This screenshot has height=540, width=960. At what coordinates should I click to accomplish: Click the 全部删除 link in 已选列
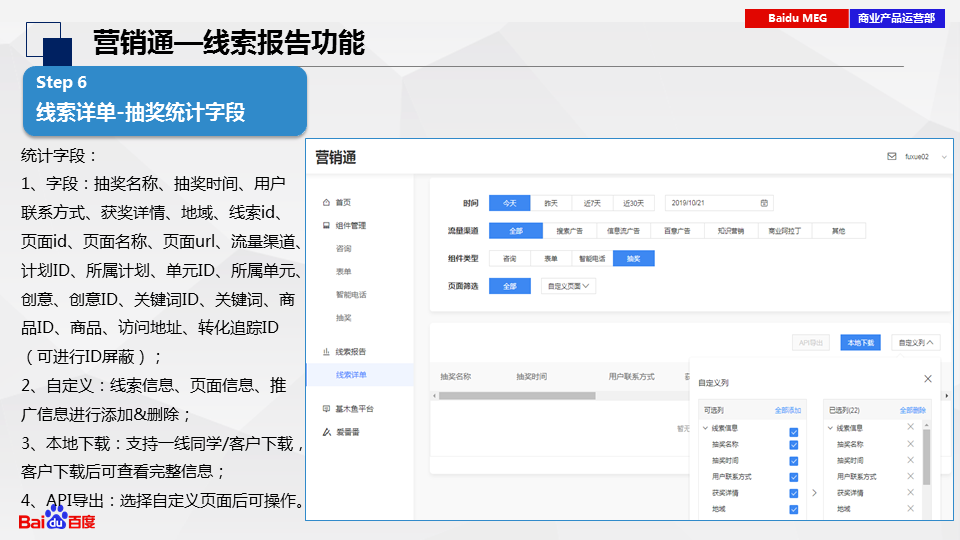(912, 410)
